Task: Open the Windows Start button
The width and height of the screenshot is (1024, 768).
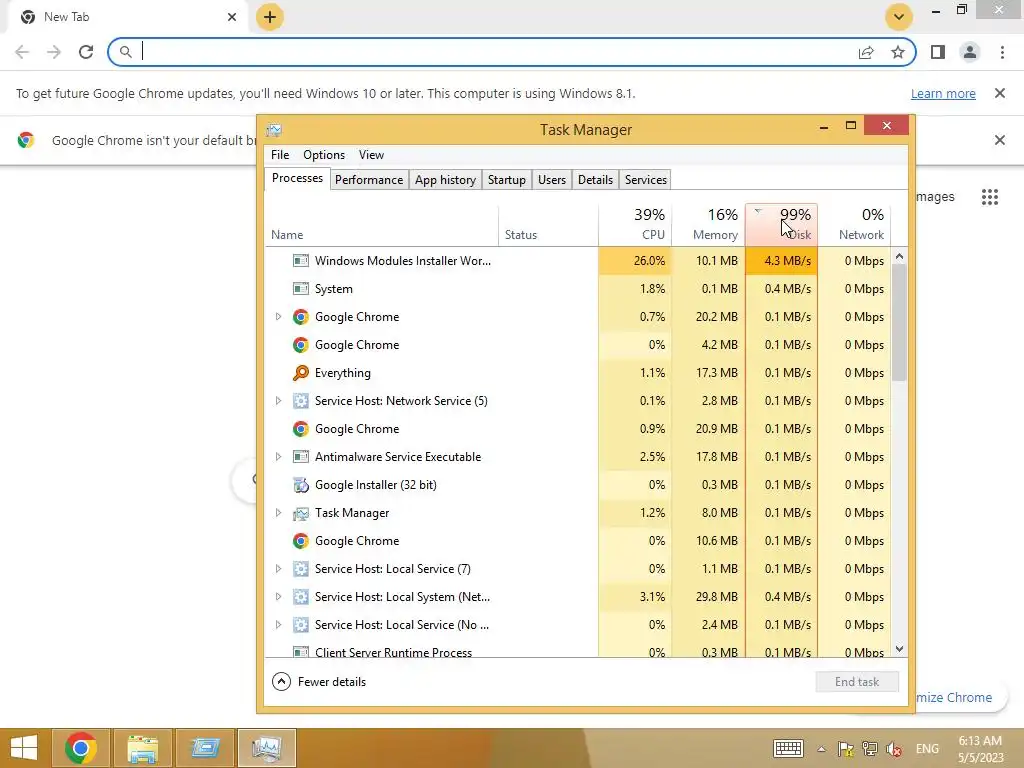Action: click(x=24, y=748)
